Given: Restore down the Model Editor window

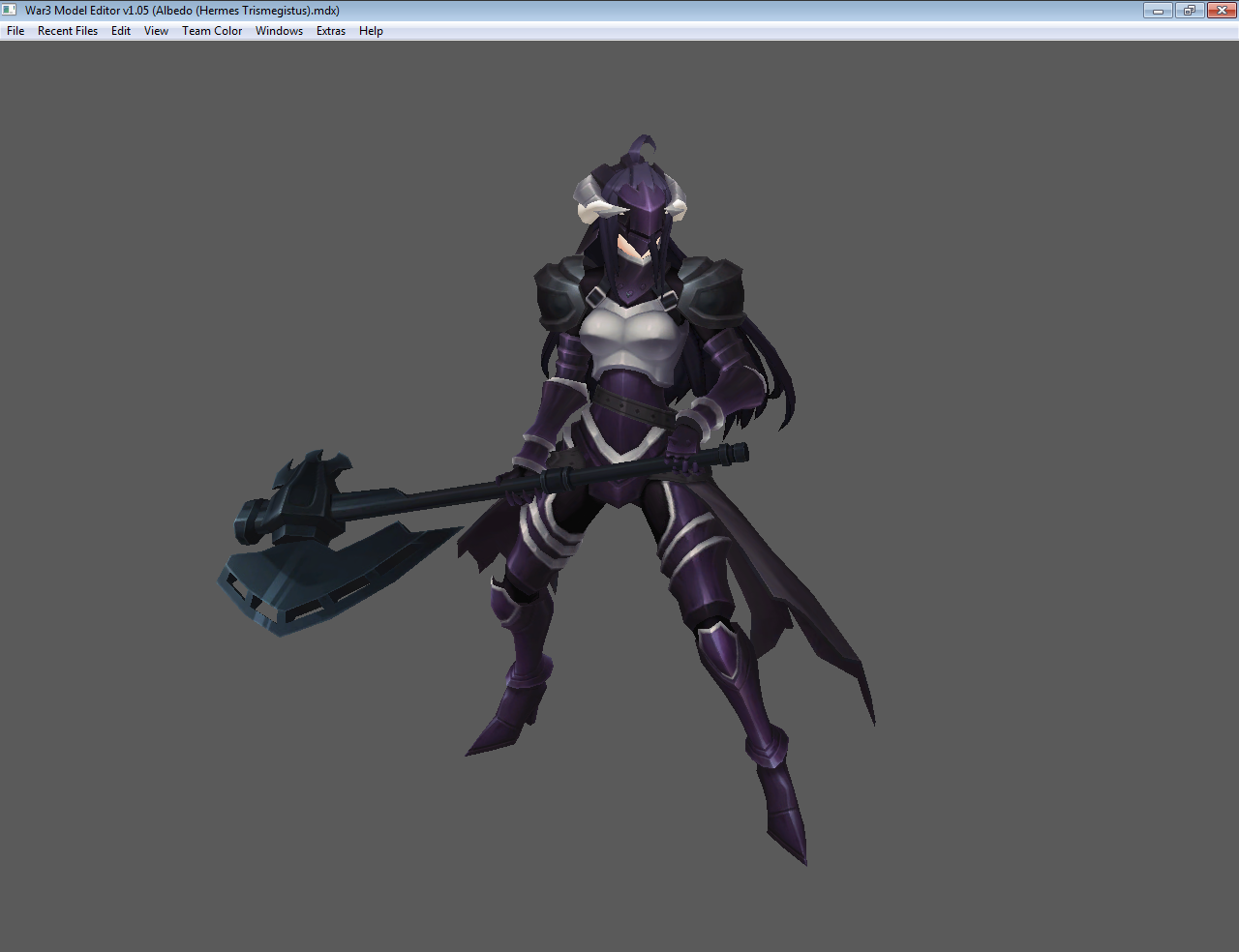Looking at the screenshot, I should [x=1189, y=11].
